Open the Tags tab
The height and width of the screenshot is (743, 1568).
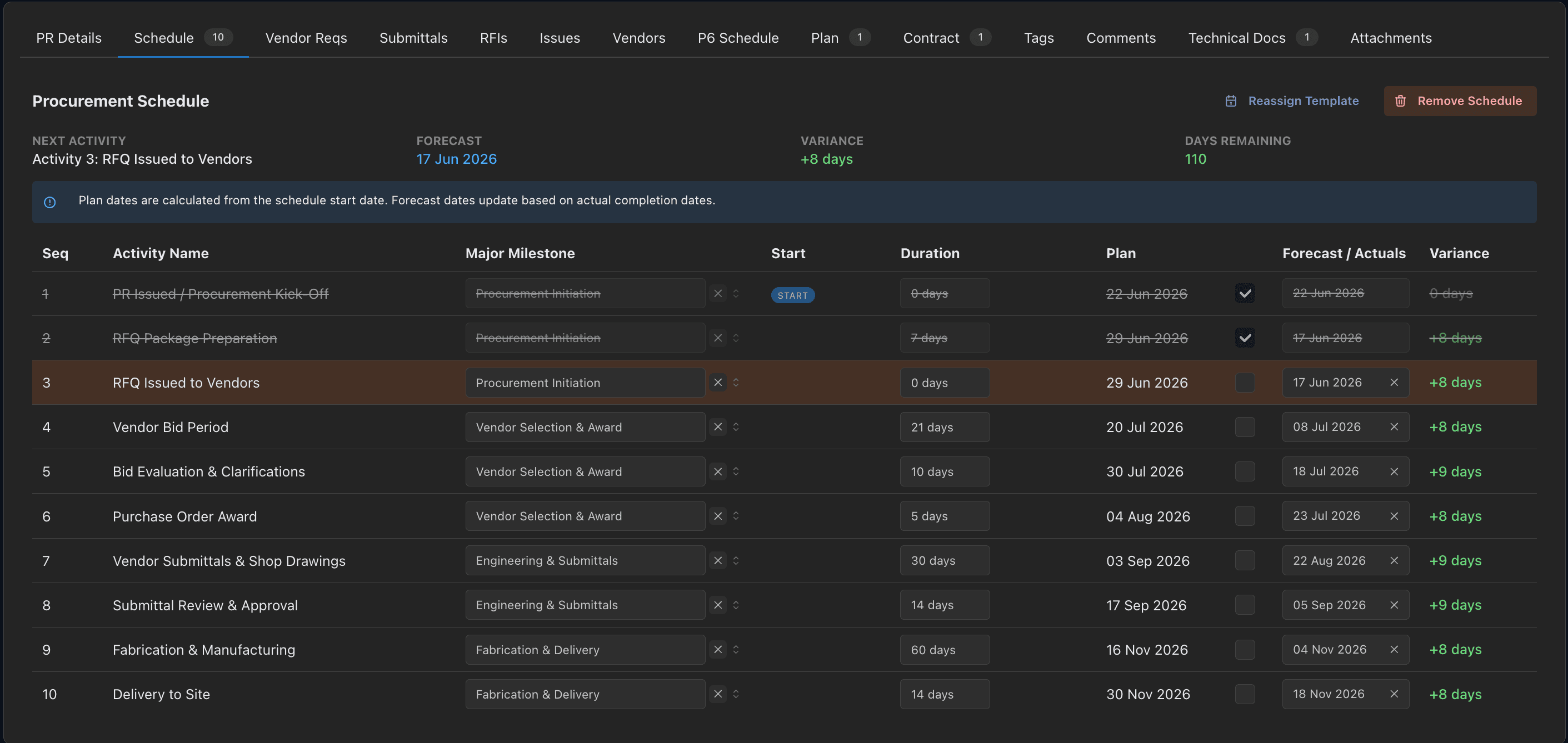pyautogui.click(x=1038, y=38)
